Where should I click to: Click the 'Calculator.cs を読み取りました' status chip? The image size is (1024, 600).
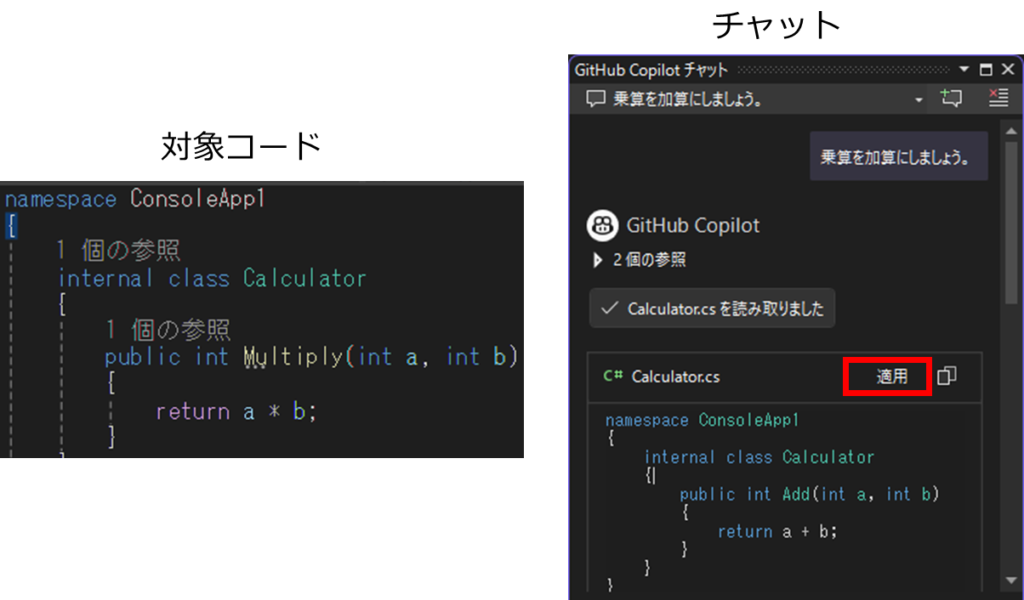pyautogui.click(x=712, y=308)
